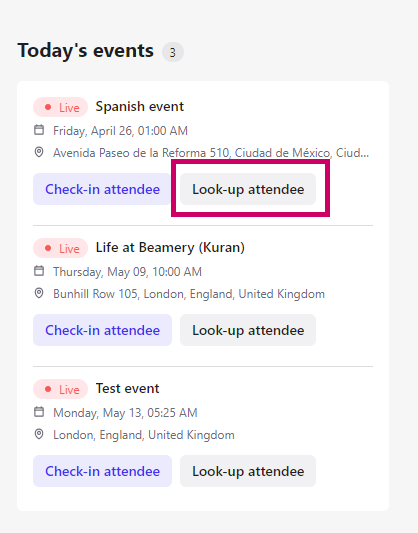Open the Test event title
418x533 pixels.
(x=127, y=389)
